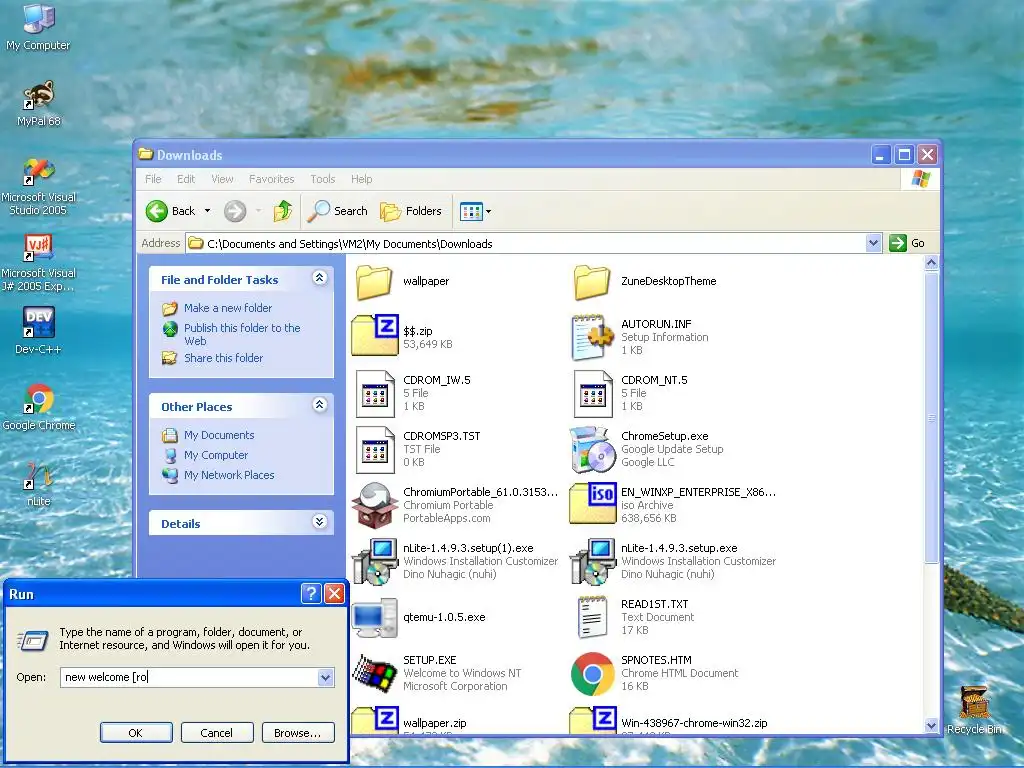
Task: Launch MyPal 68 browser shortcut
Action: [39, 103]
